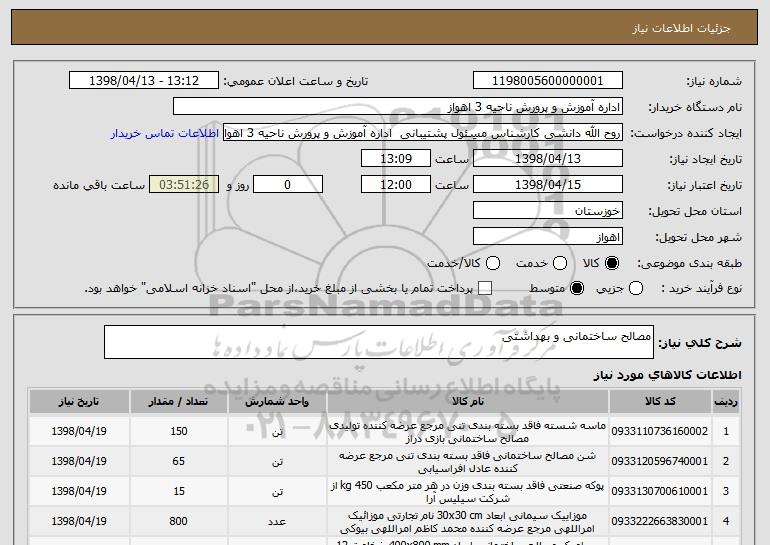770x545 pixels.
Task: Click product code 0933222663830001
Action: tap(660, 521)
